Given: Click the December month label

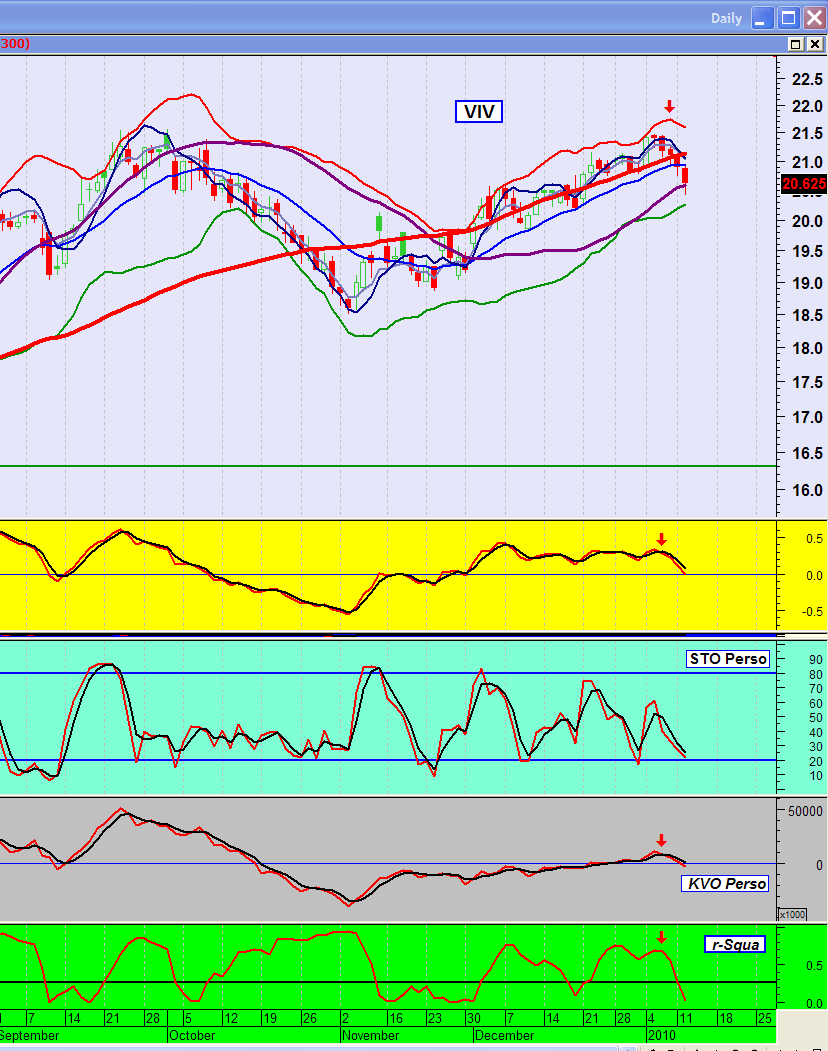Looking at the screenshot, I should 504,1036.
